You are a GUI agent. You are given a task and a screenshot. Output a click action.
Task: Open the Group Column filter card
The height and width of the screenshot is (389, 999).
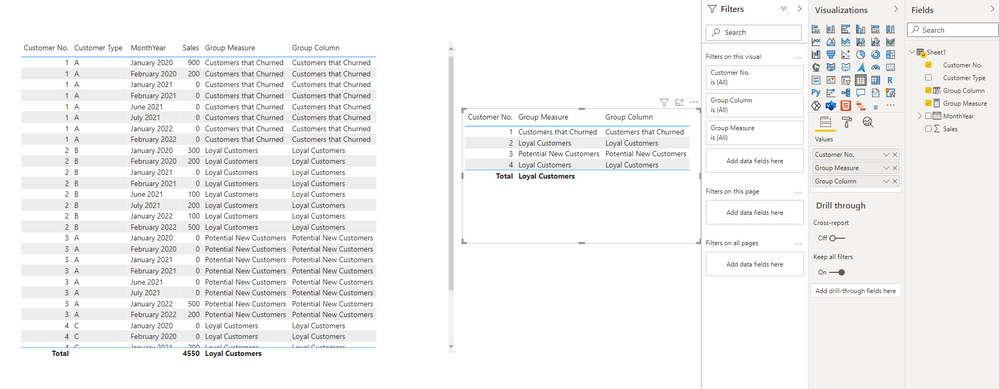[x=754, y=105]
